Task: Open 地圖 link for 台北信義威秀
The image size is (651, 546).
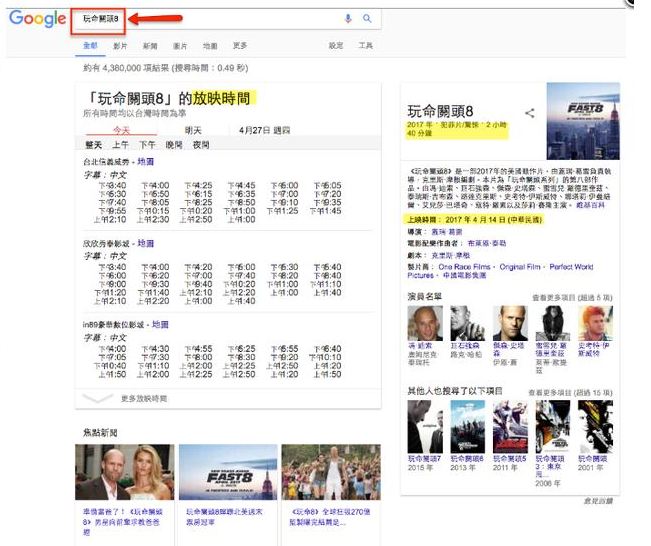Action: pos(146,162)
